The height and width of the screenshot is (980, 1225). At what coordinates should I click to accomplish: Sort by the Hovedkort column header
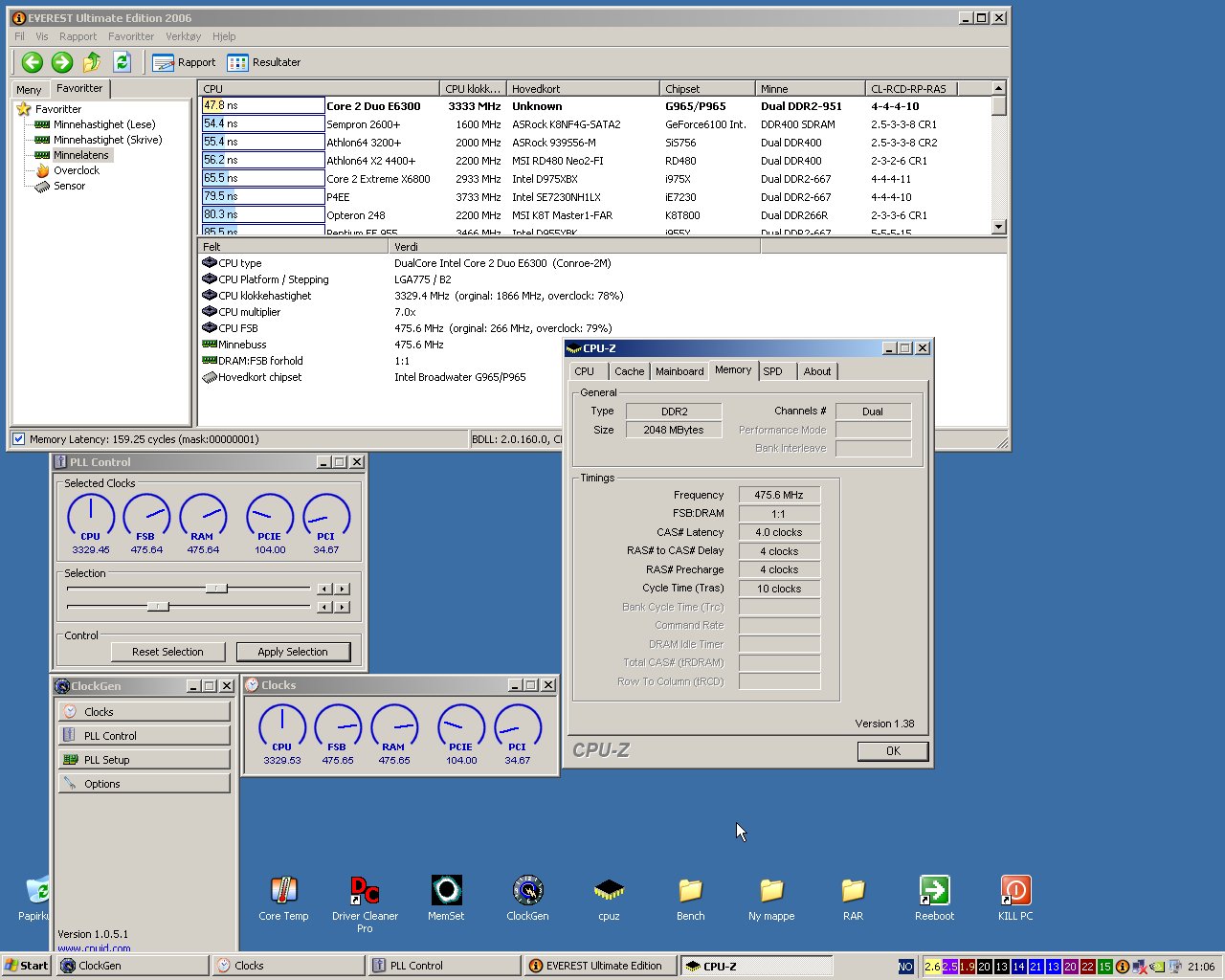pyautogui.click(x=583, y=89)
